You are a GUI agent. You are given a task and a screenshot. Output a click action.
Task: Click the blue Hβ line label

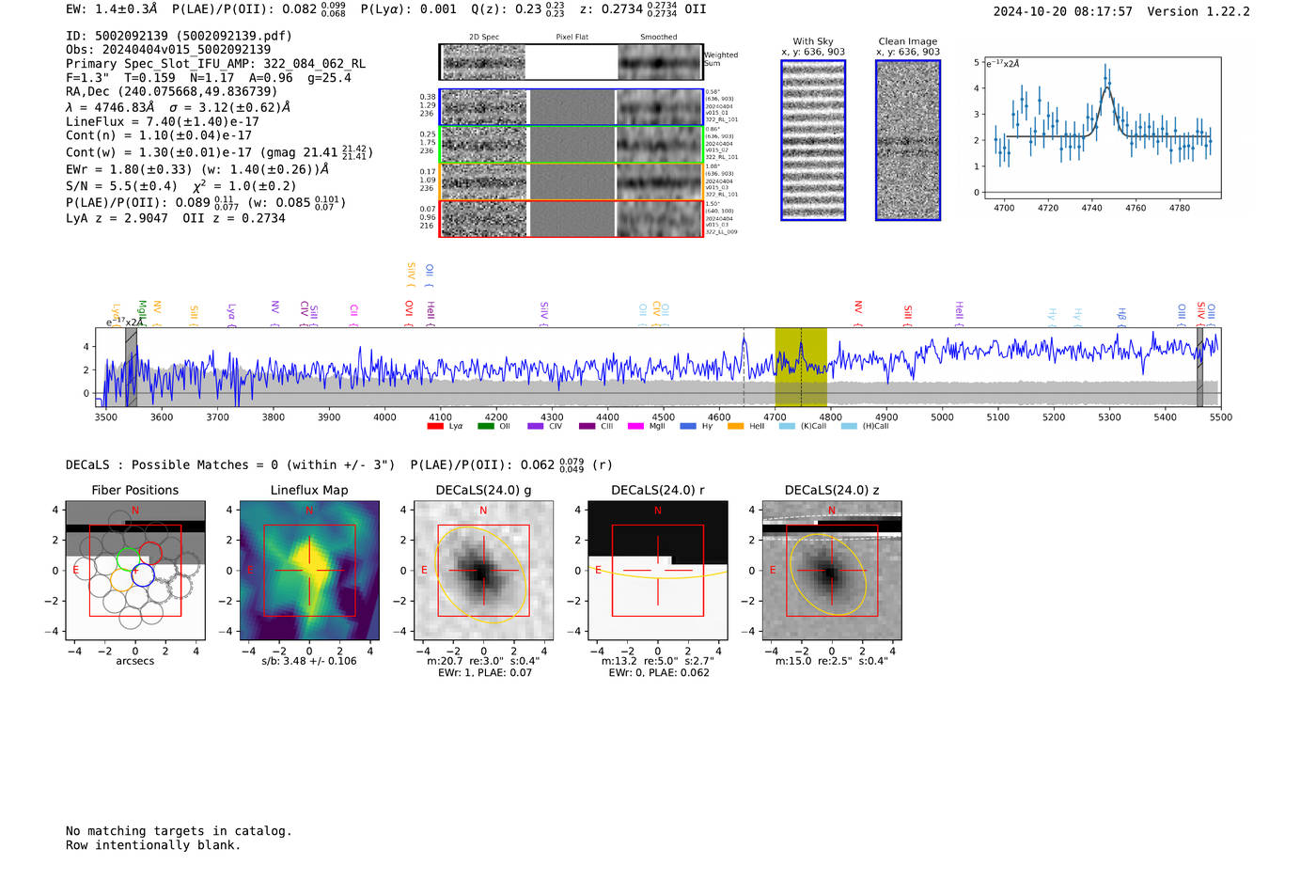1121,317
